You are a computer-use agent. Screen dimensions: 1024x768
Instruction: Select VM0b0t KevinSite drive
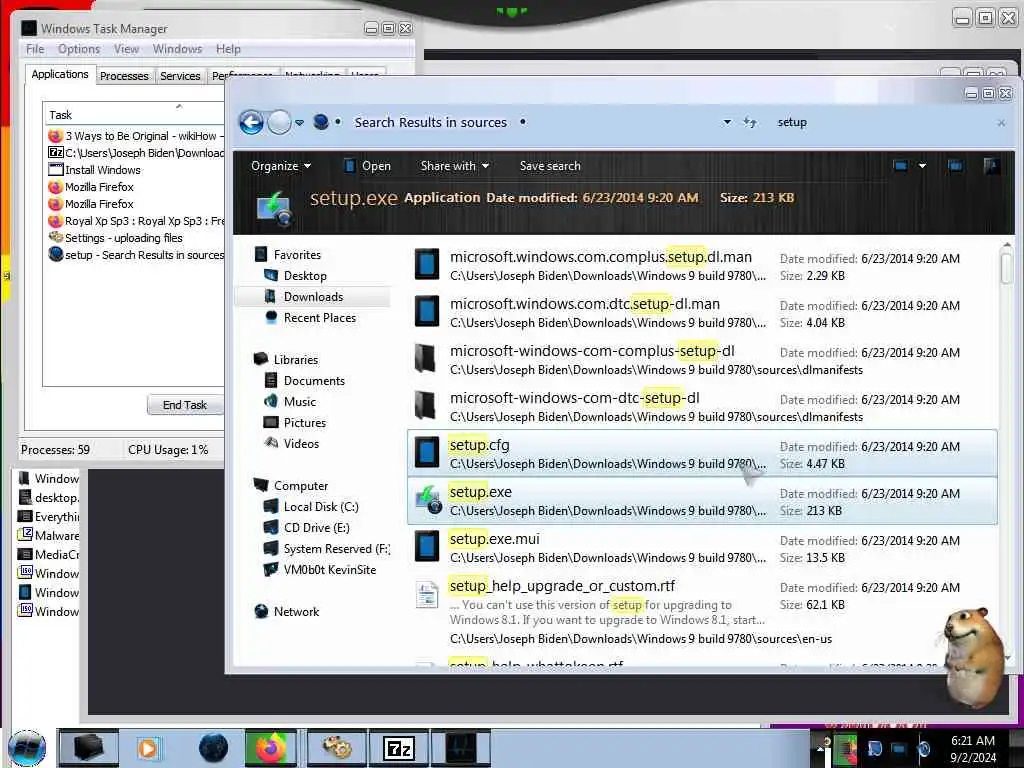coord(329,569)
